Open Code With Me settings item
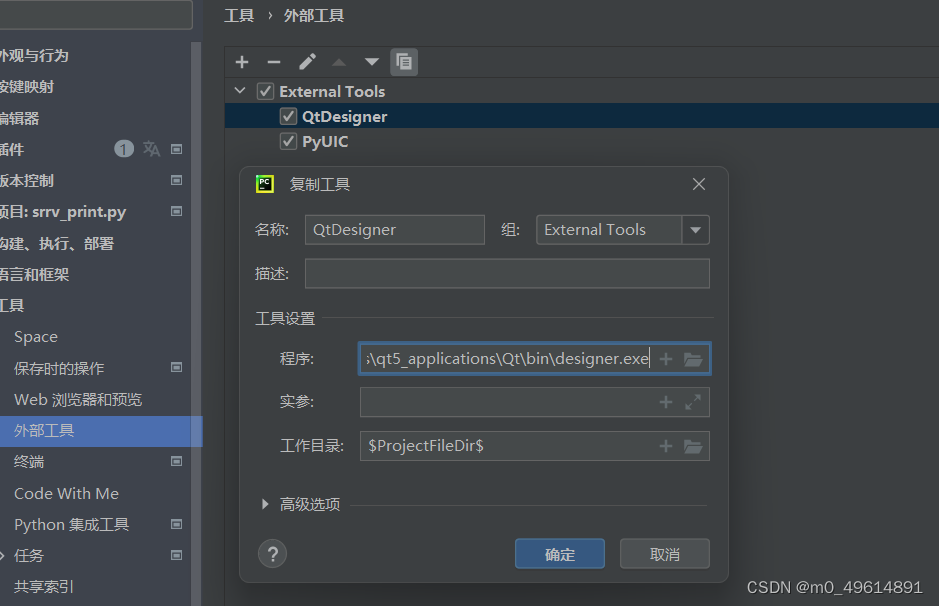 coord(66,493)
